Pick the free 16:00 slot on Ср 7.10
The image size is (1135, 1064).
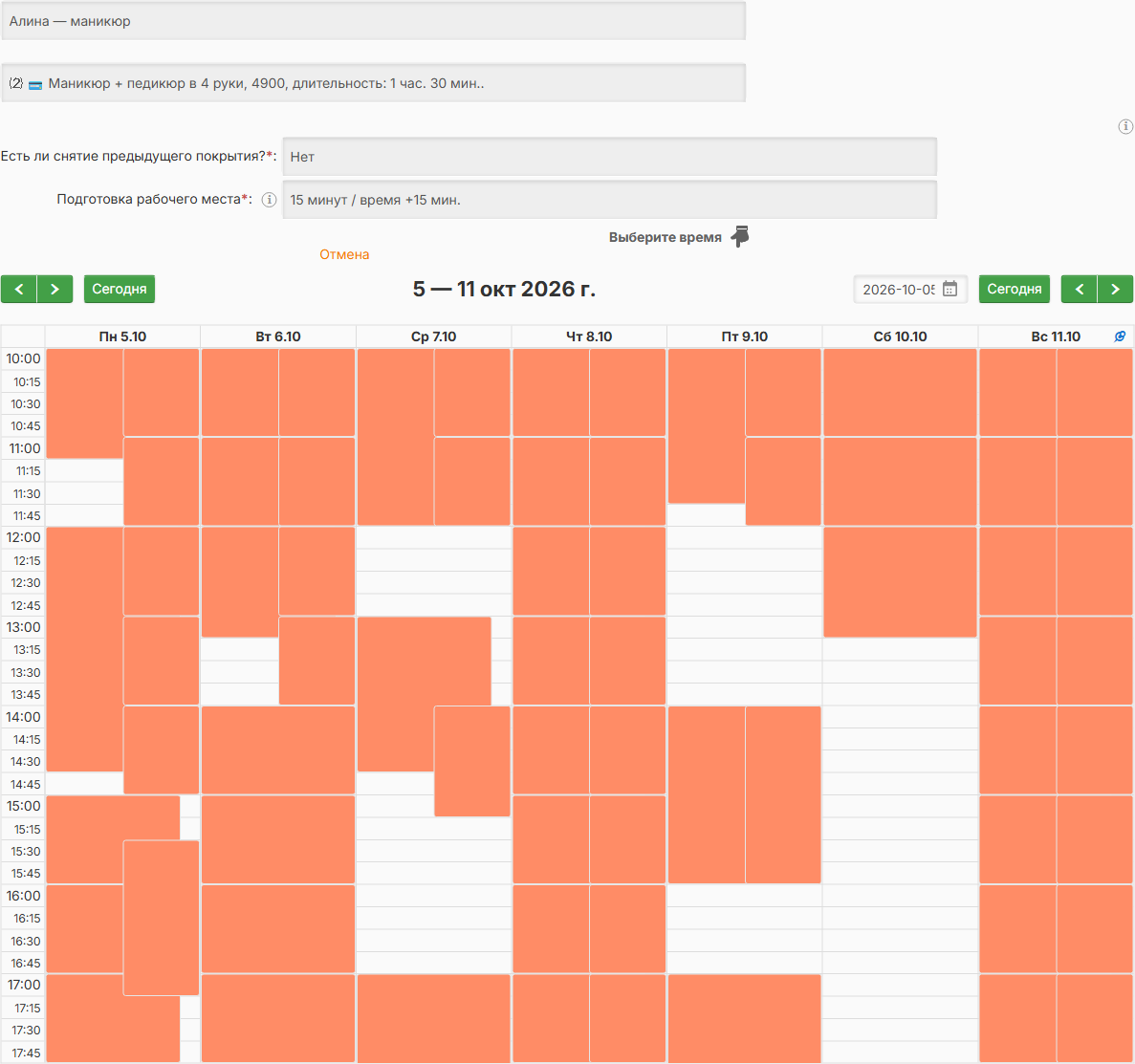click(433, 896)
